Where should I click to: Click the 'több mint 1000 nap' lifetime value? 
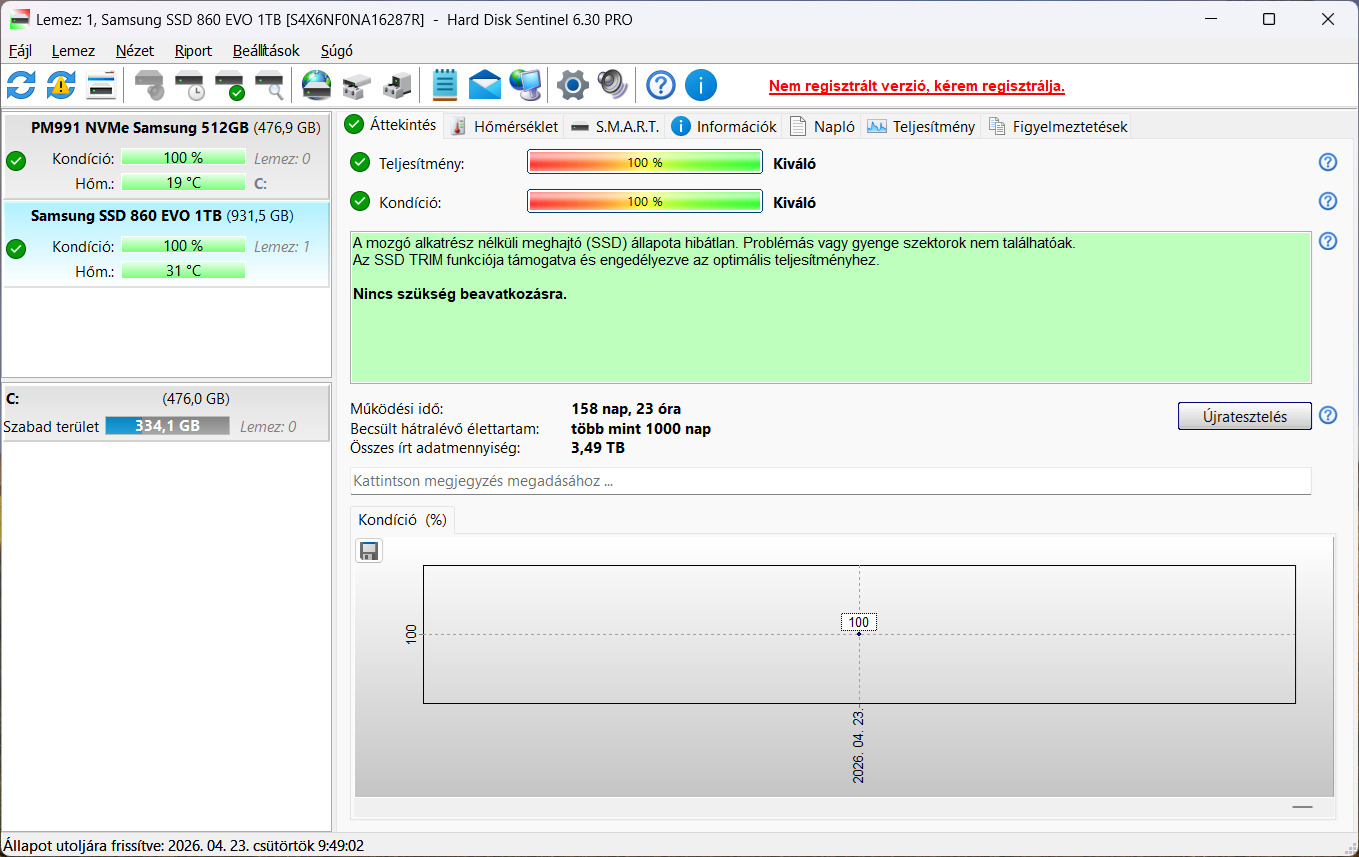(x=641, y=429)
